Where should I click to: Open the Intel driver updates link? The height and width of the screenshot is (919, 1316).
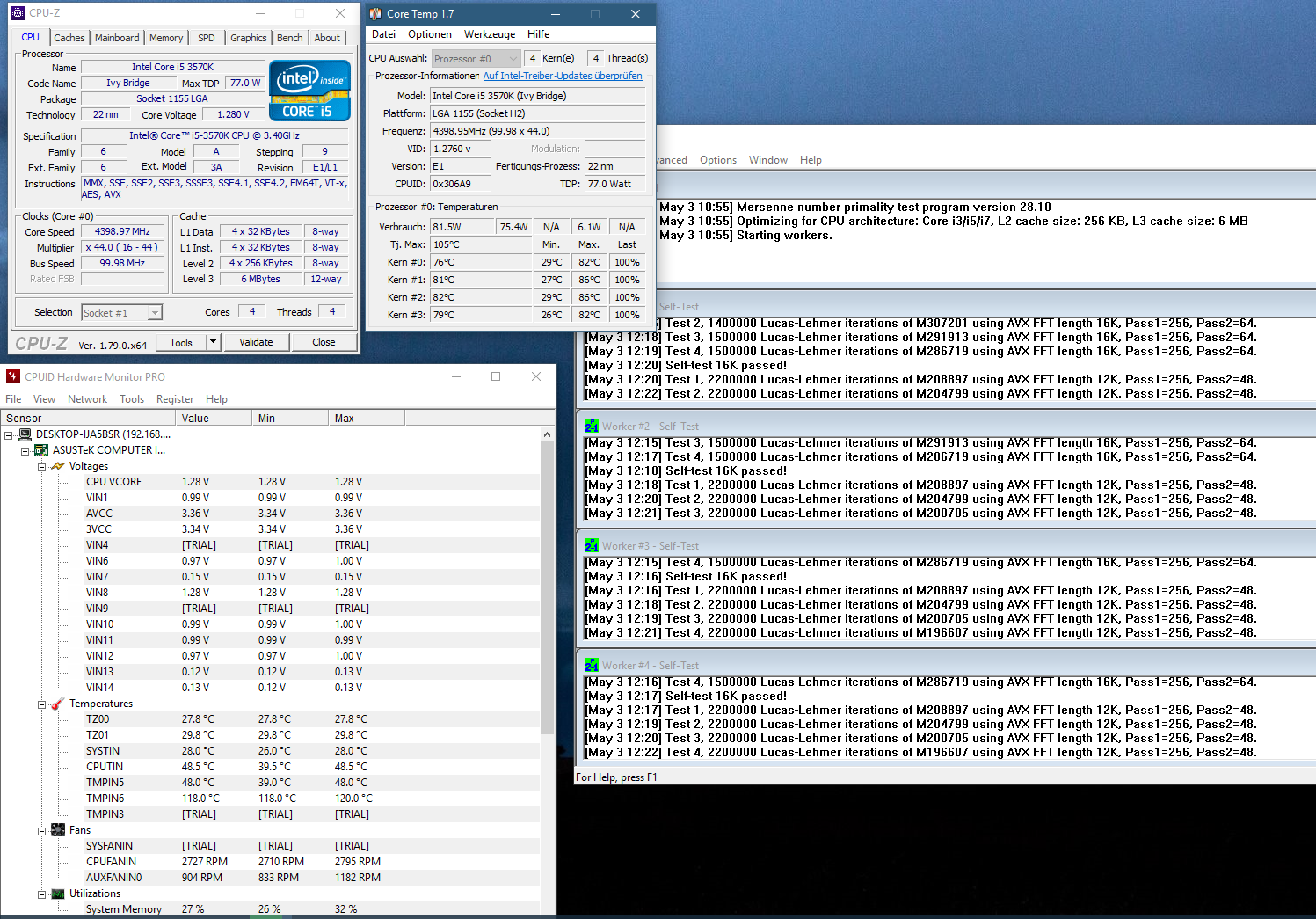563,76
